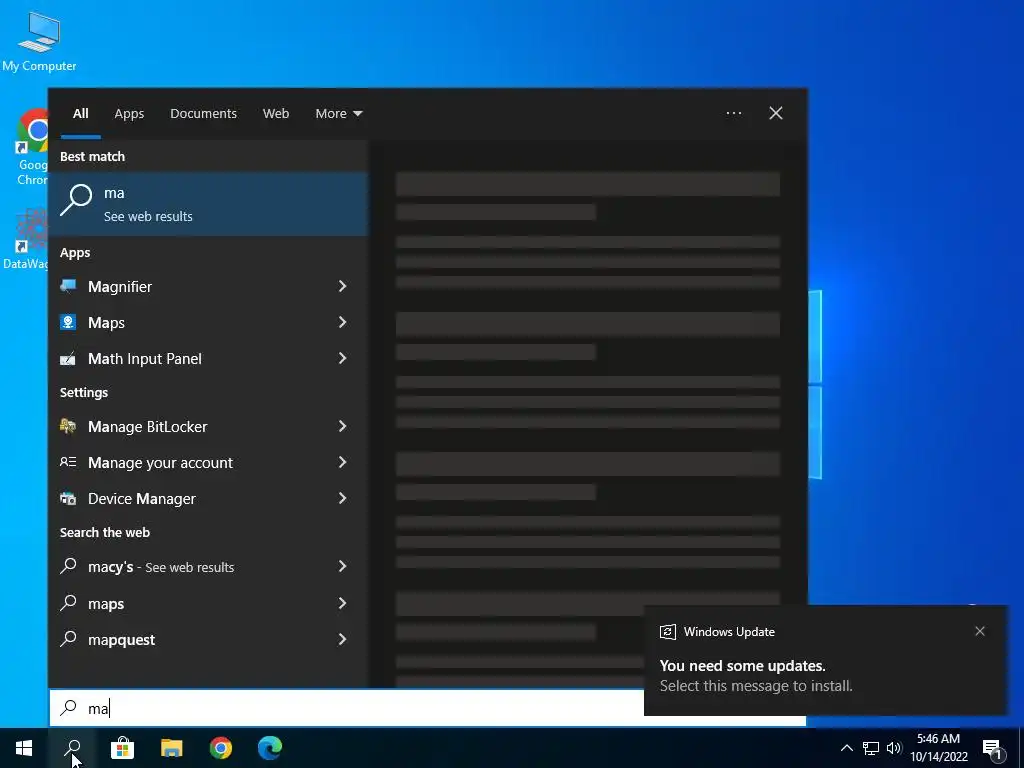
Task: Close the search panel
Action: pos(776,113)
